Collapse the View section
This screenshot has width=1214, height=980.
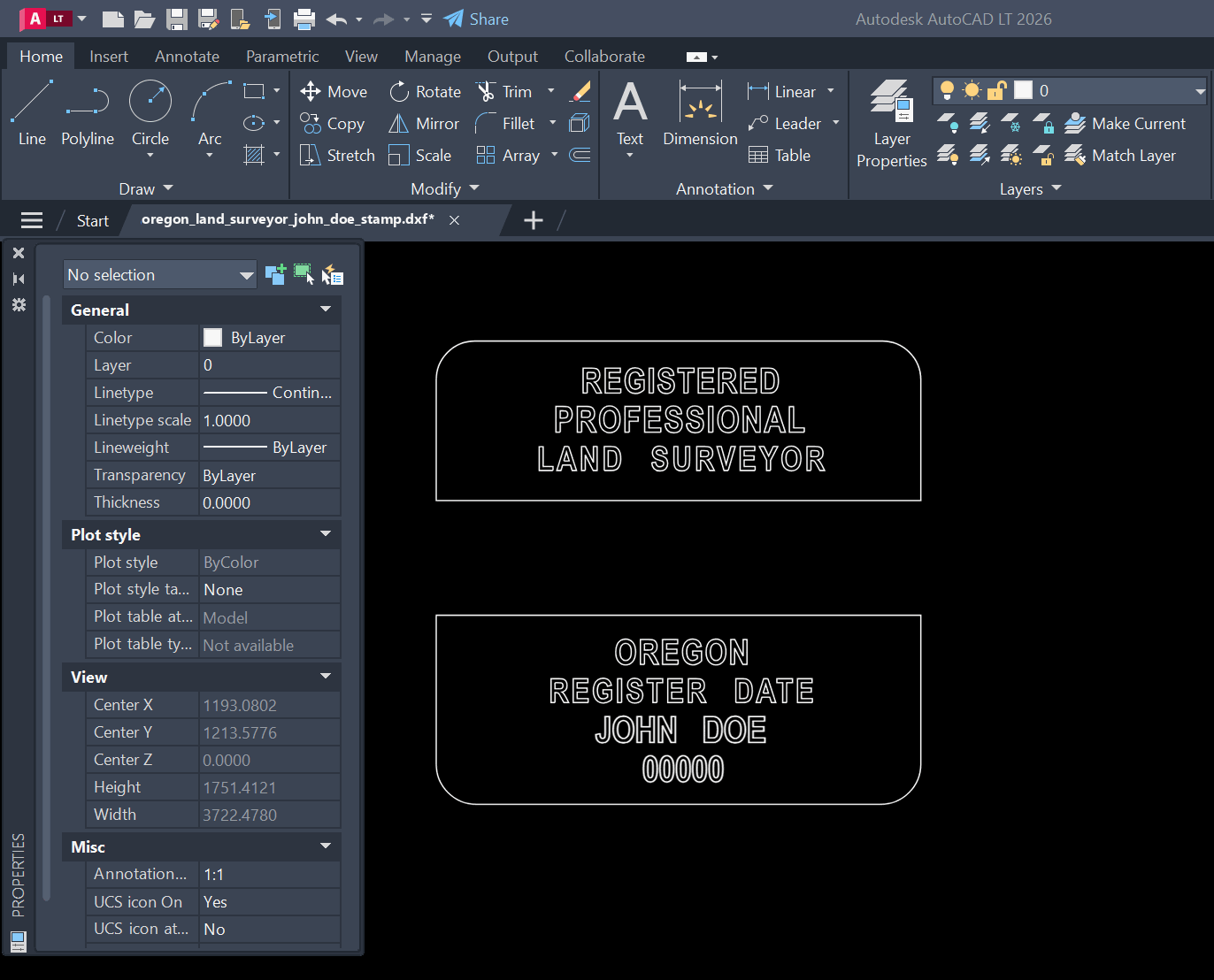(326, 677)
